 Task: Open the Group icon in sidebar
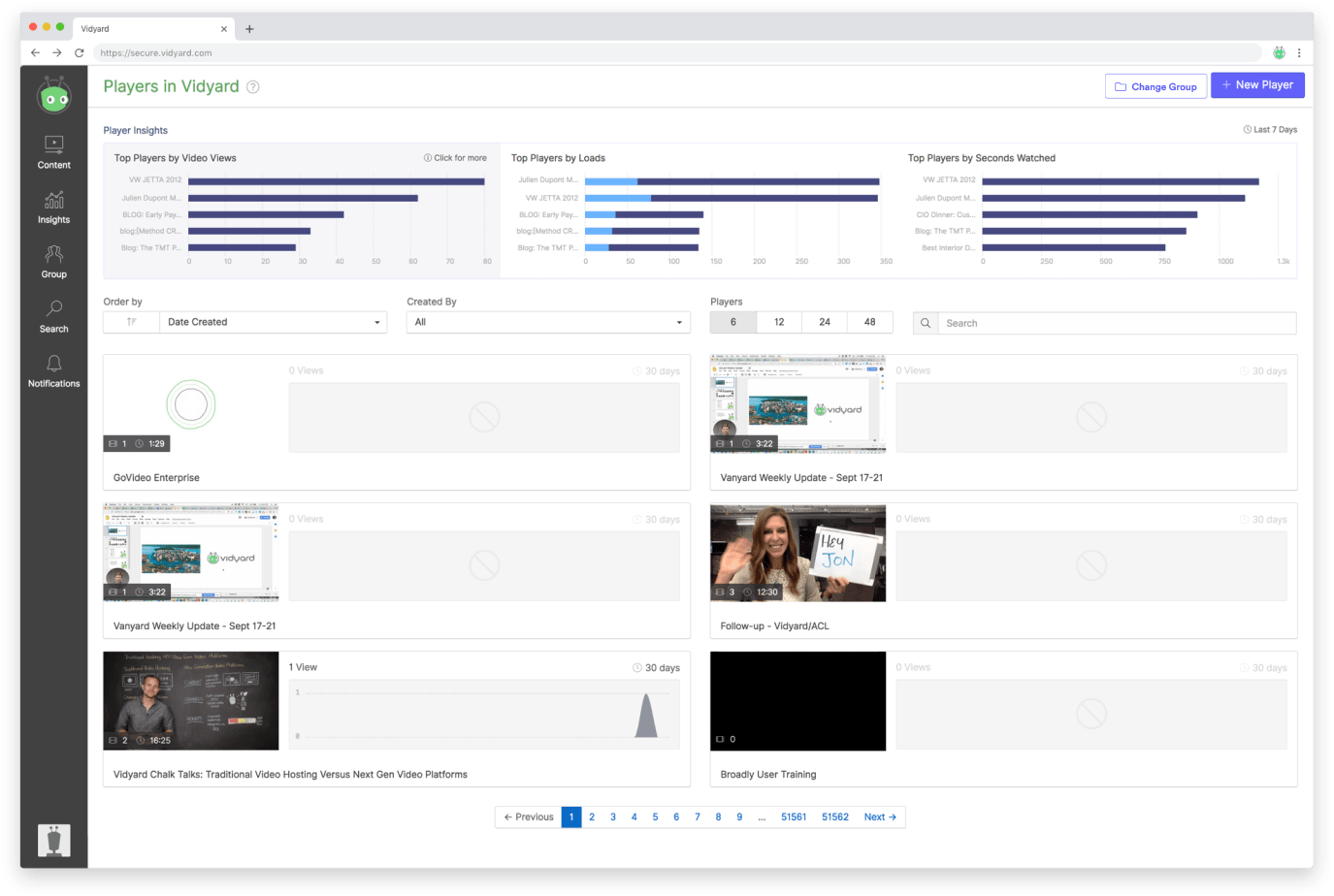point(54,254)
